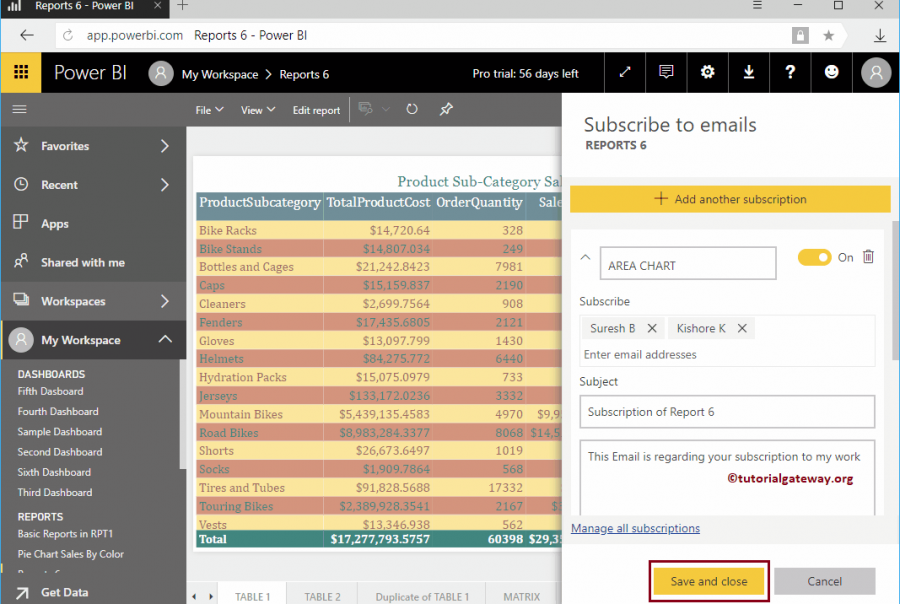Screen dimensions: 900x604
Task: Collapse the left navigation with the hamburger icon
Action: pyautogui.click(x=19, y=110)
